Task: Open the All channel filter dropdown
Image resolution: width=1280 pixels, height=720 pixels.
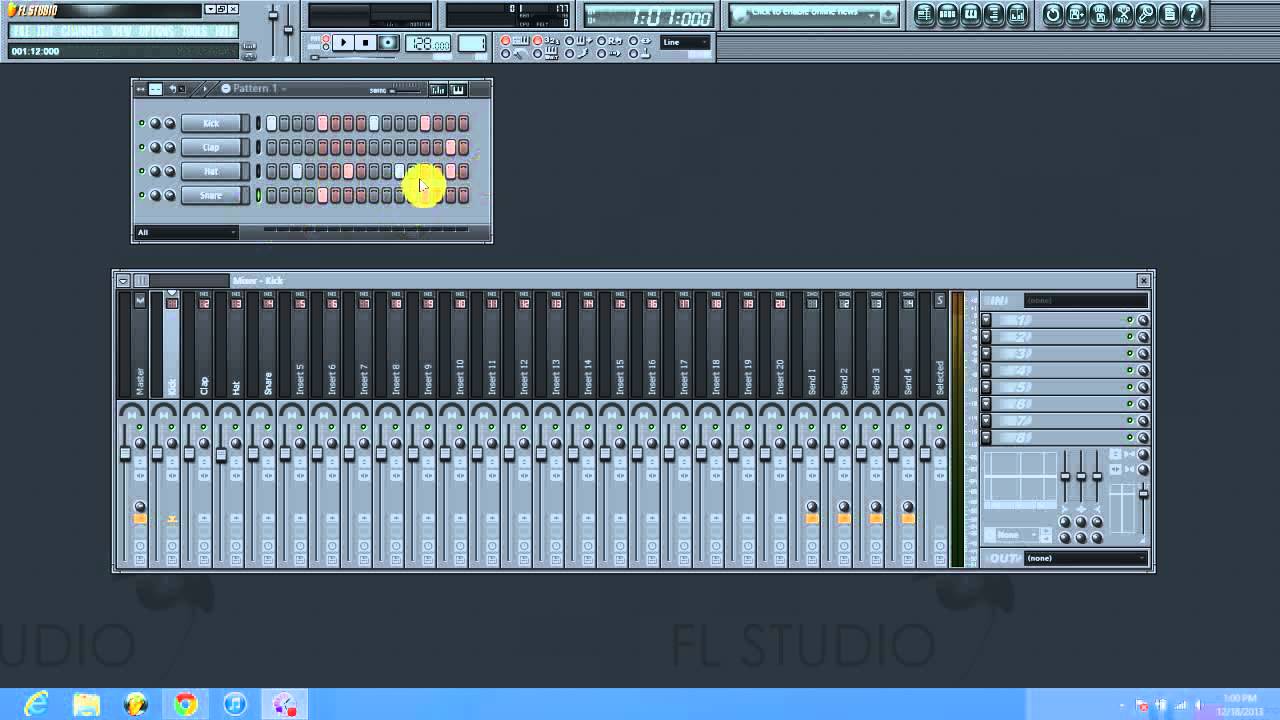Action: (x=187, y=232)
